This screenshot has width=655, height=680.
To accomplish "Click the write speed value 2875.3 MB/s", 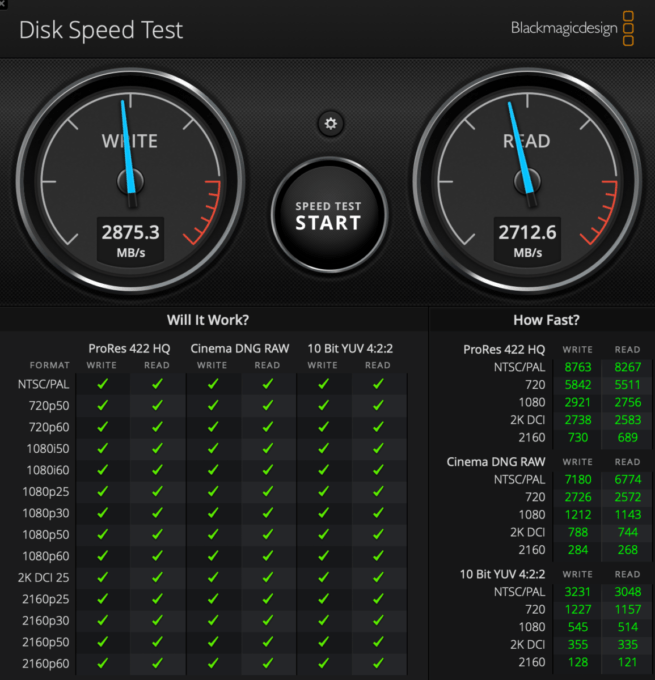I will tap(131, 240).
